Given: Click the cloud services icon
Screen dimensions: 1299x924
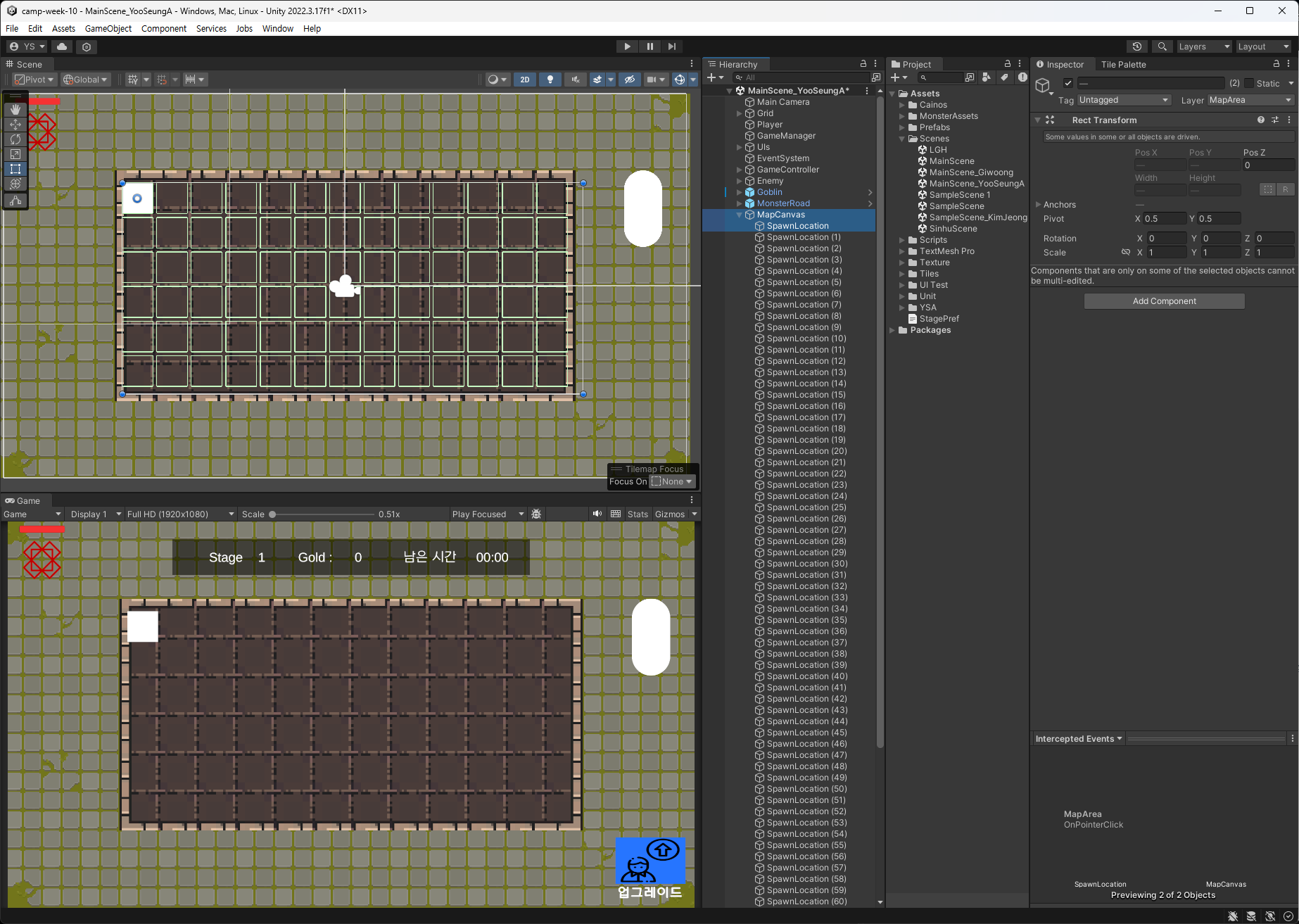Looking at the screenshot, I should coord(62,46).
